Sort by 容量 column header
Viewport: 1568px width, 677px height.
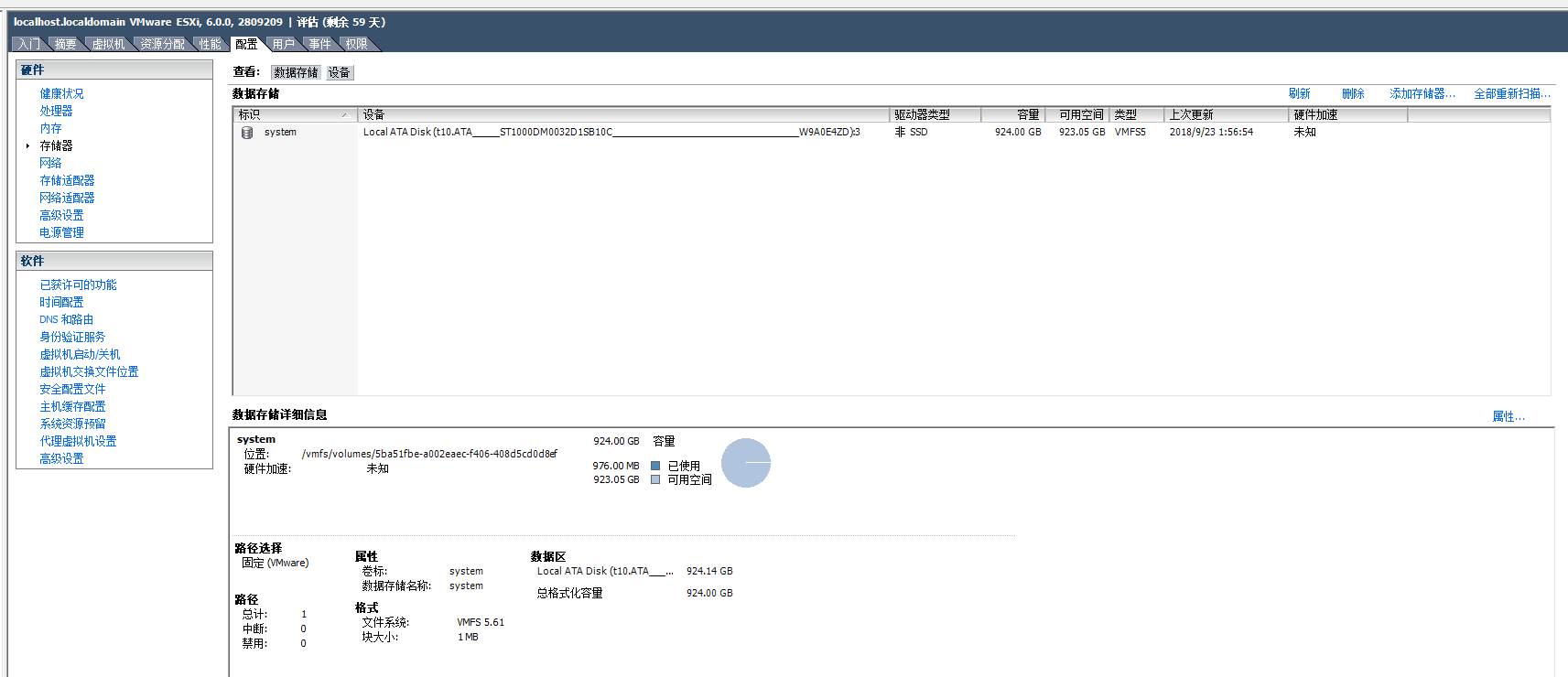[x=1013, y=114]
